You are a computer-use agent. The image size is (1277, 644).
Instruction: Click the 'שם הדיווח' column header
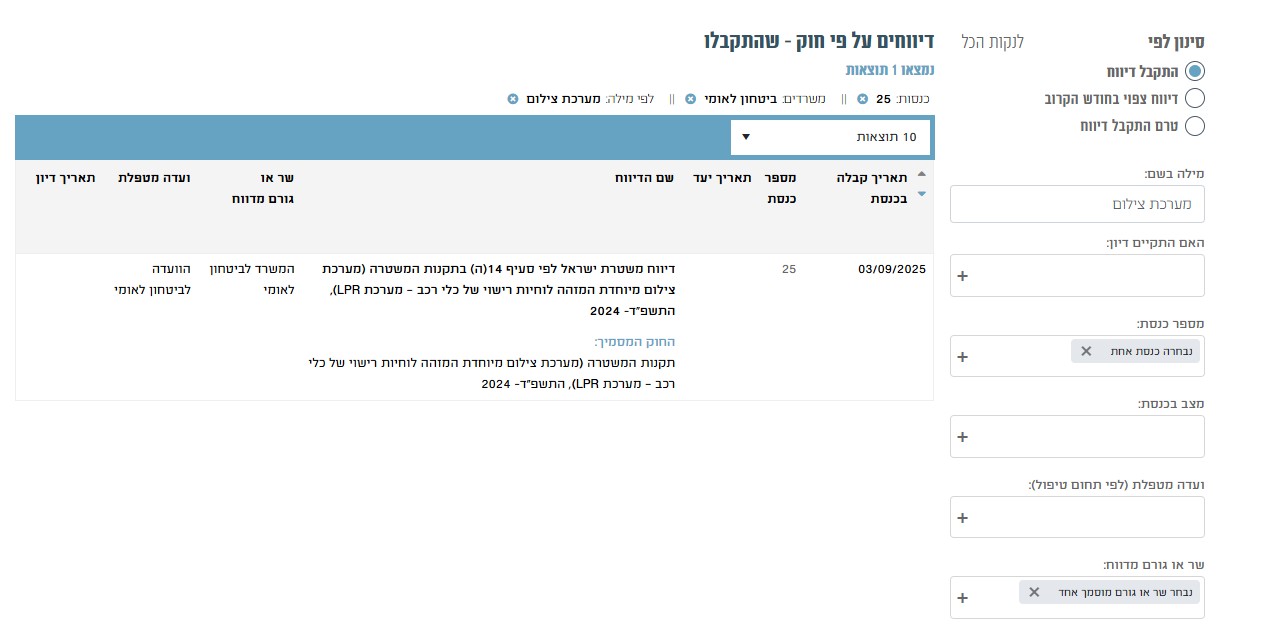(644, 178)
